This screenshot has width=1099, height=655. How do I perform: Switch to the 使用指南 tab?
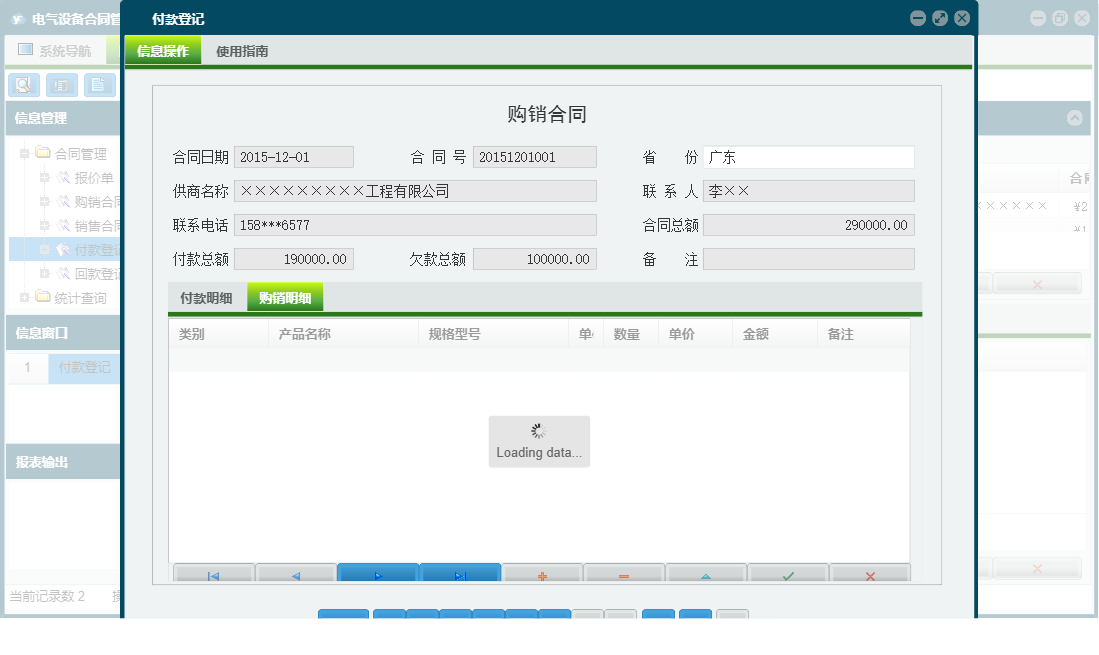pos(243,50)
